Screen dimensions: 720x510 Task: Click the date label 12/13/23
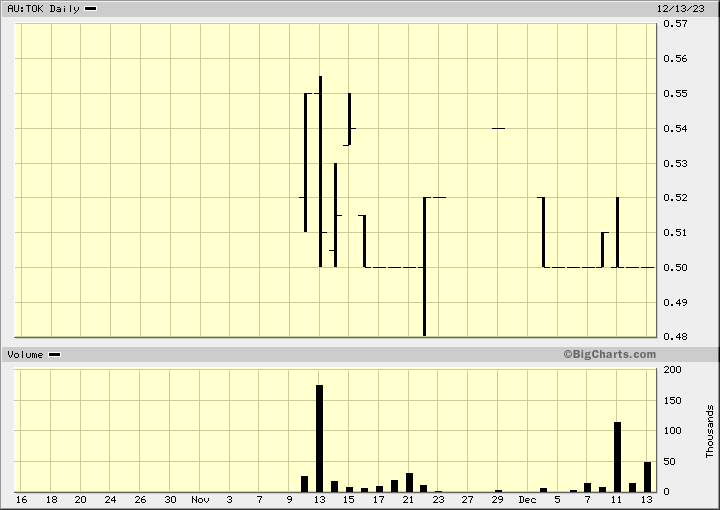(x=681, y=9)
